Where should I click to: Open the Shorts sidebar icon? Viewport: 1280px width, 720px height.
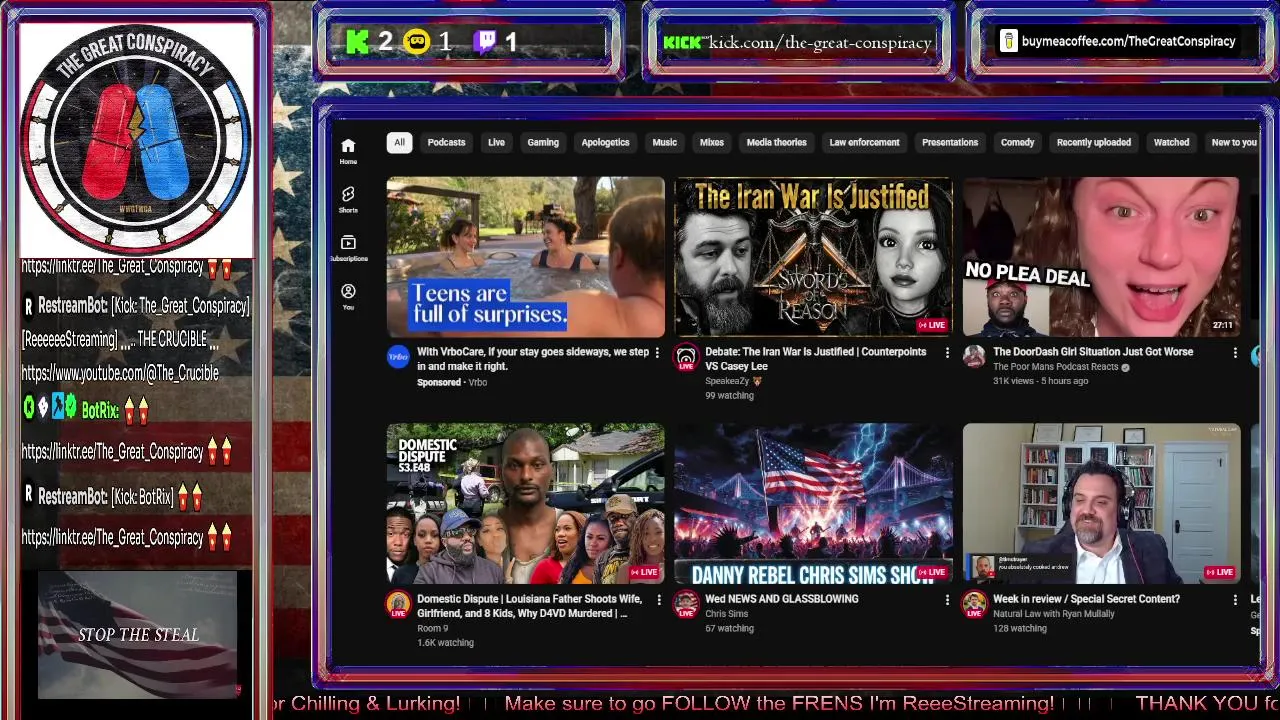[348, 199]
